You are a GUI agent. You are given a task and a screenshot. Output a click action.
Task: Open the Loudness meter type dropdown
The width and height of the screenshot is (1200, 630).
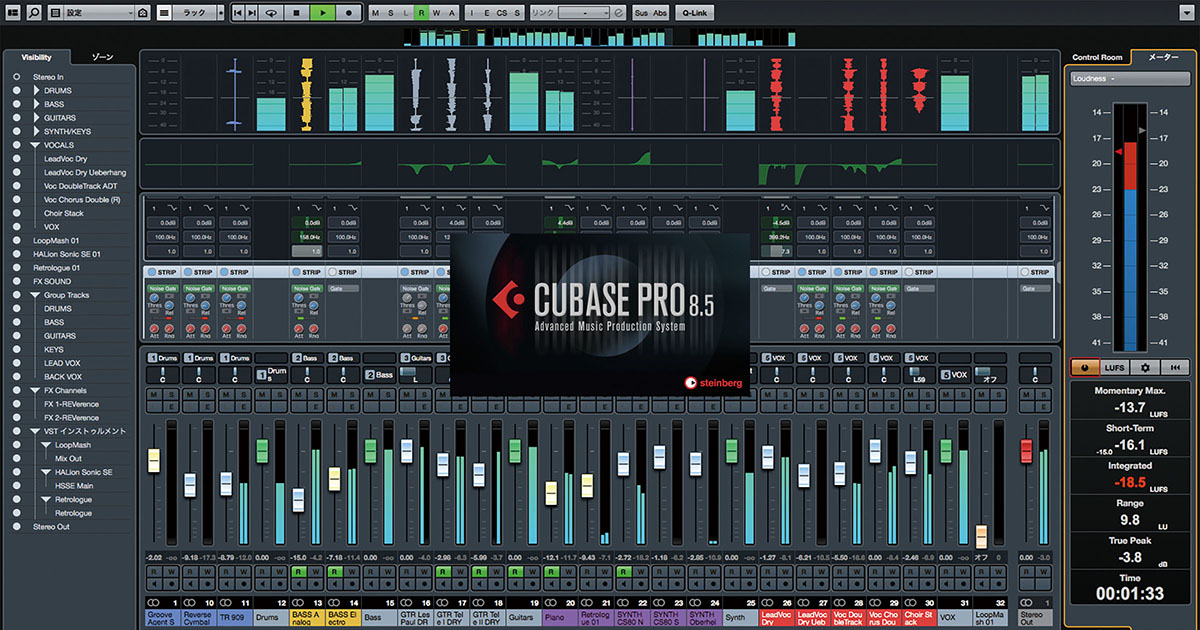pos(1129,78)
